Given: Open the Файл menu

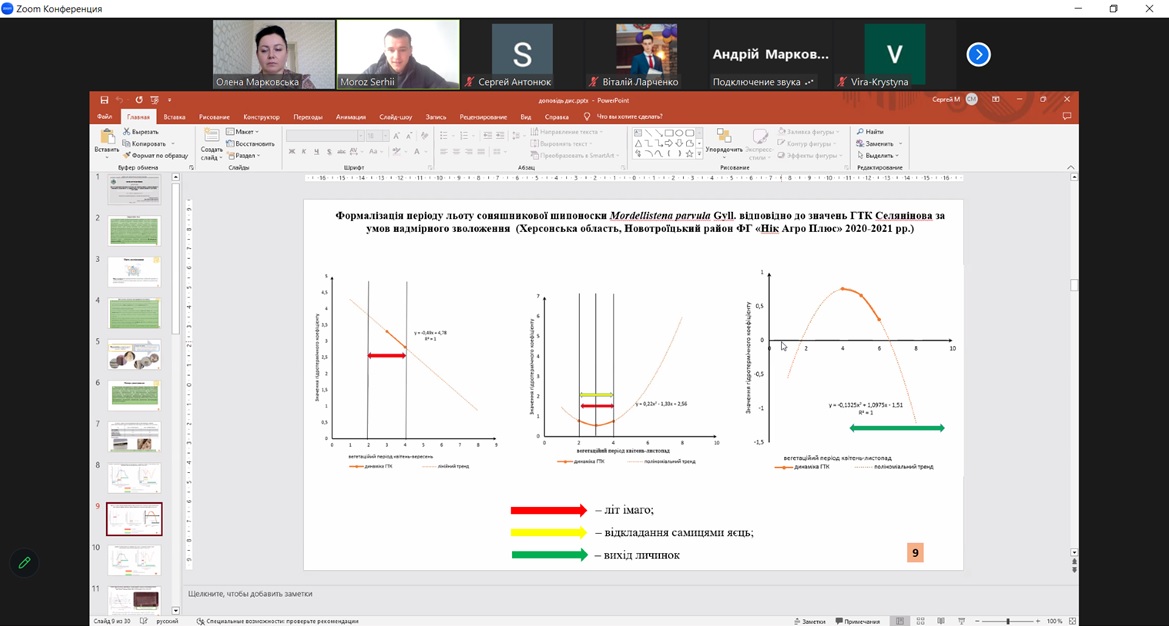Looking at the screenshot, I should (x=104, y=117).
